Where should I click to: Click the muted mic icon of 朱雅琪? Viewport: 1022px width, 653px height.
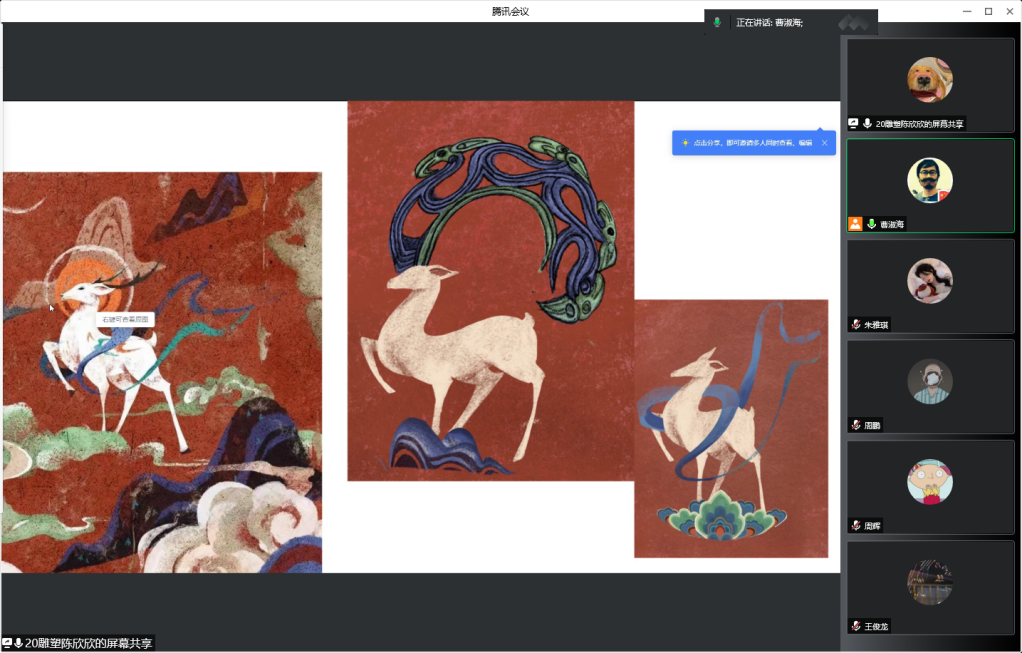click(856, 325)
